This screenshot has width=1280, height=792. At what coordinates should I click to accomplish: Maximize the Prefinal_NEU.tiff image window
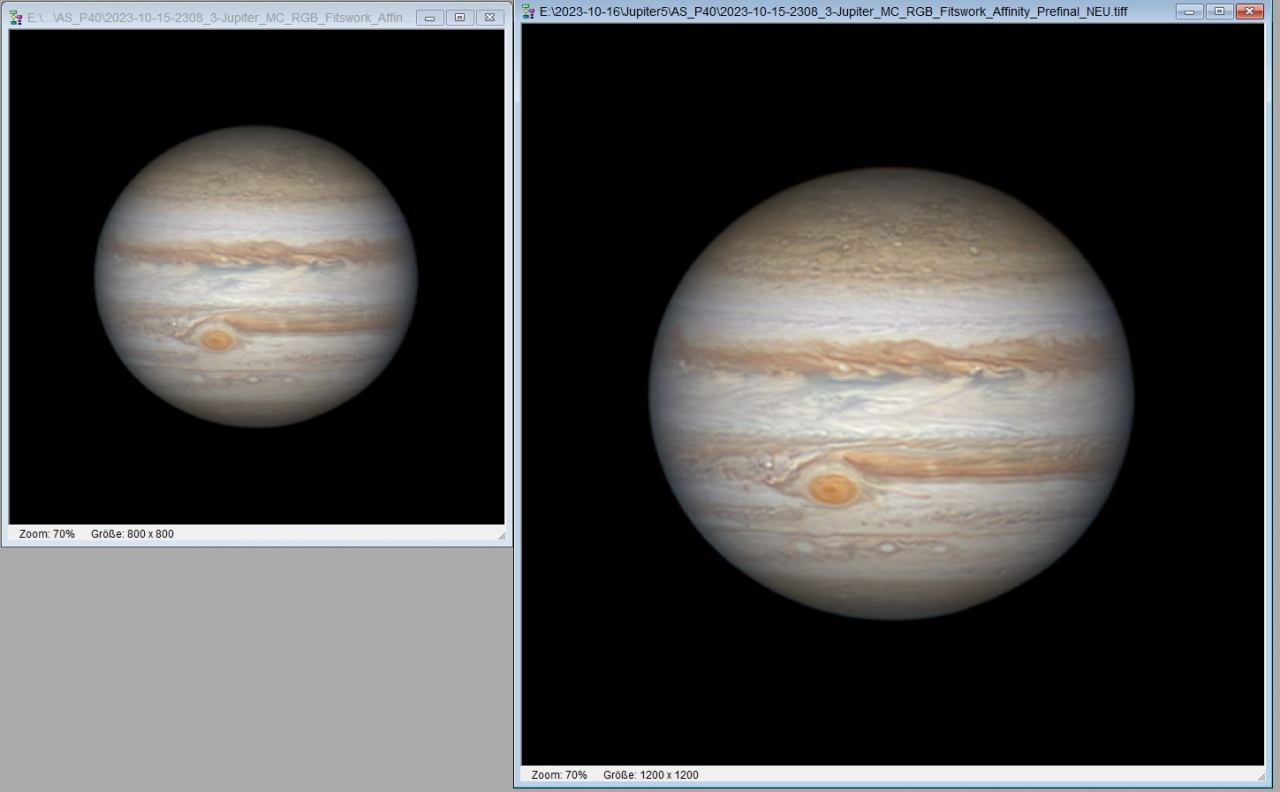tap(1219, 11)
